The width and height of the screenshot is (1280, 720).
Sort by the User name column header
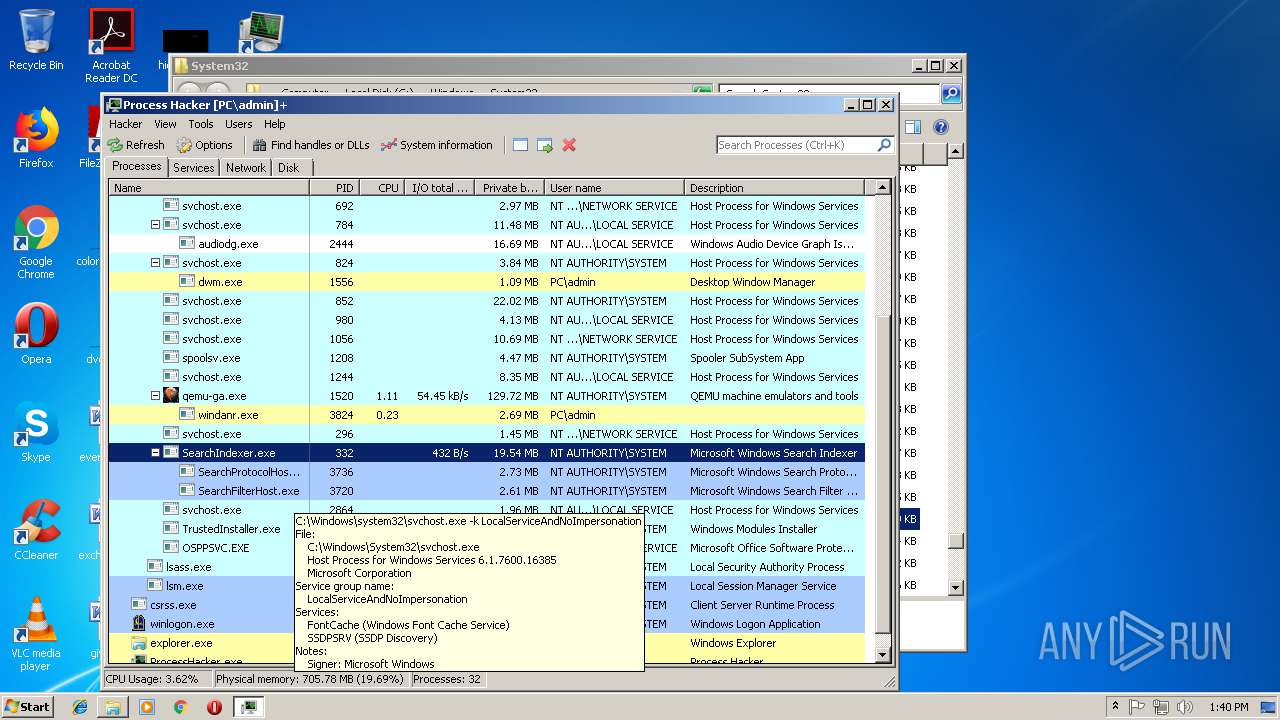614,187
